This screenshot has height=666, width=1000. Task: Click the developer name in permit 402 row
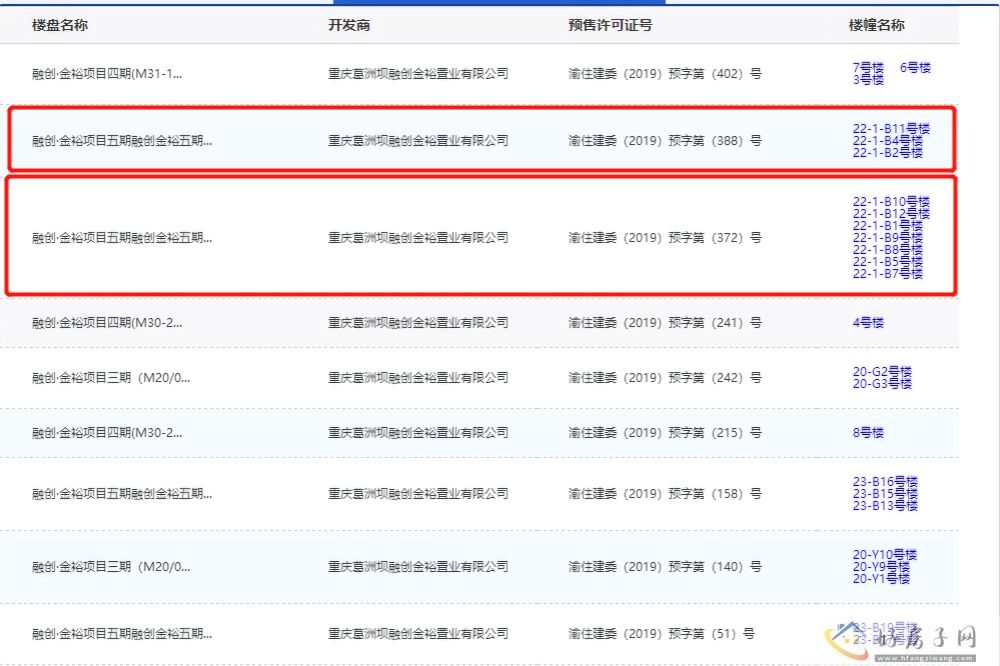coord(418,74)
